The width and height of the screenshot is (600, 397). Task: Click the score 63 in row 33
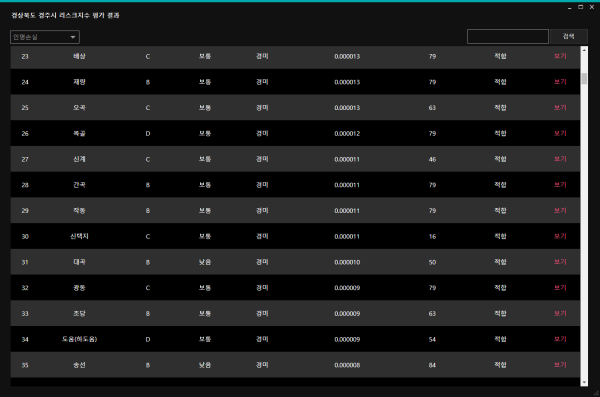click(432, 314)
